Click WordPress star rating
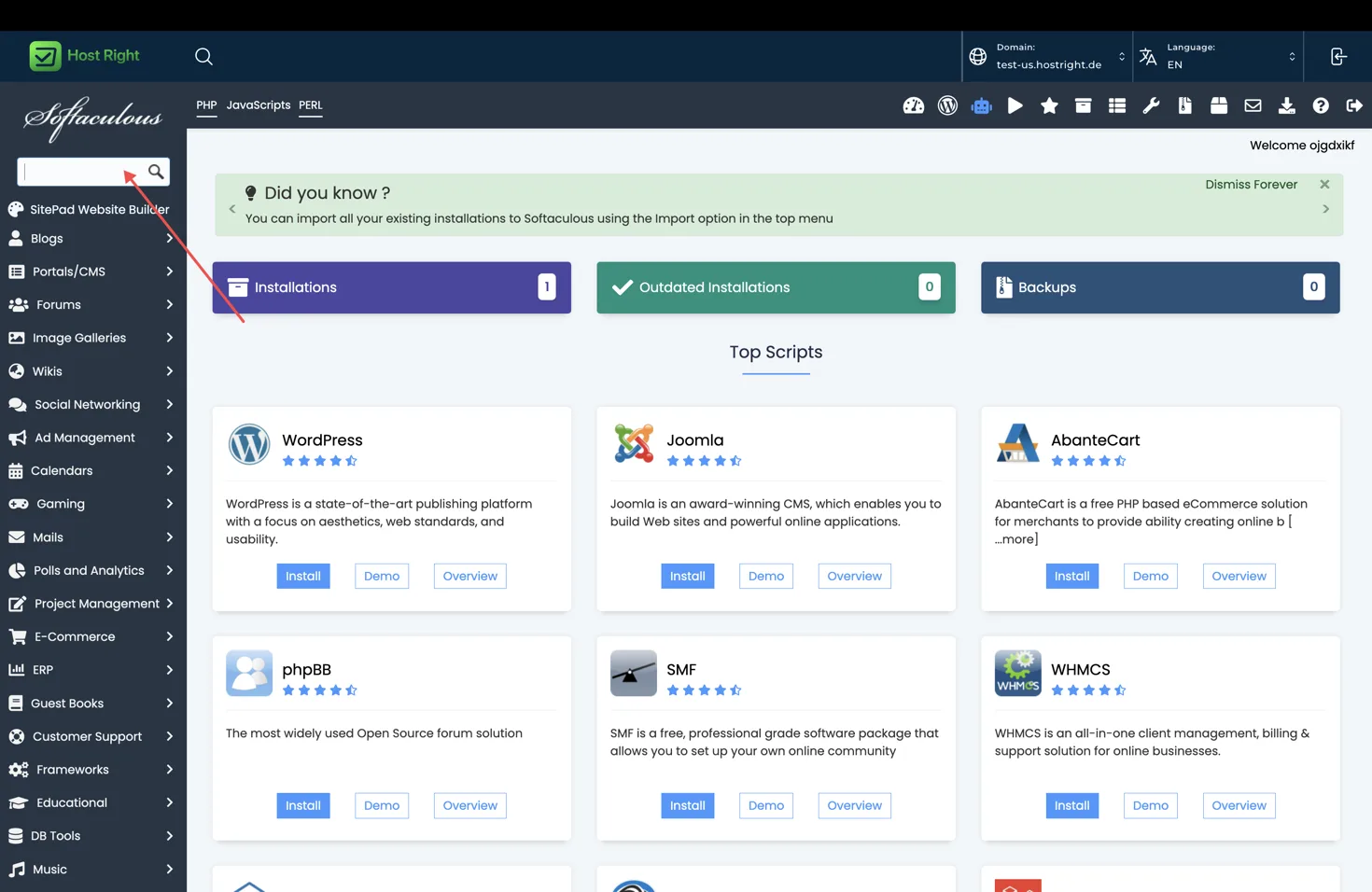The image size is (1372, 892). point(320,461)
